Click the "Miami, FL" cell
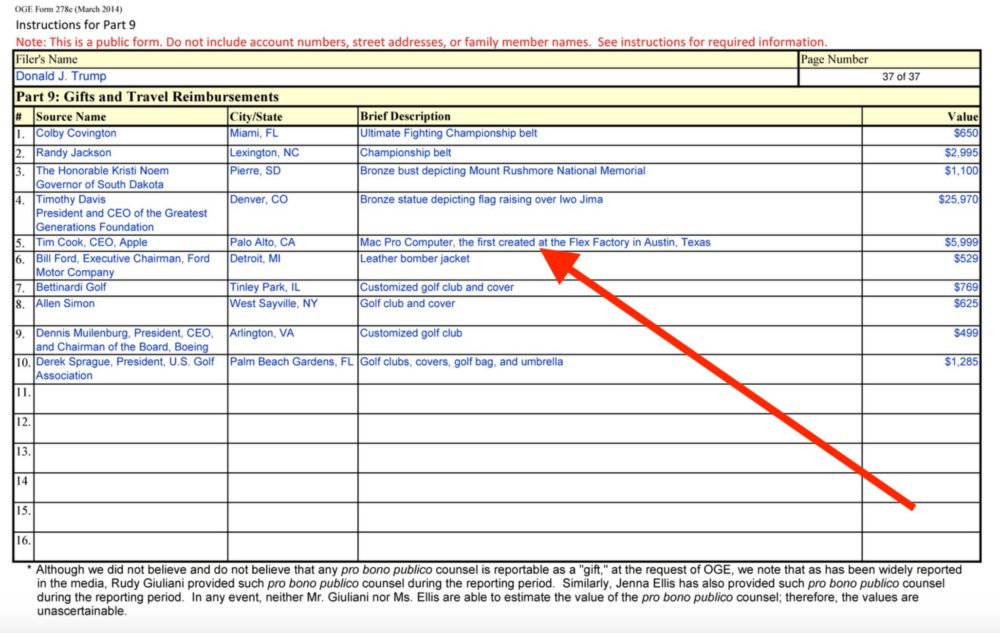The image size is (1000, 633). point(254,133)
